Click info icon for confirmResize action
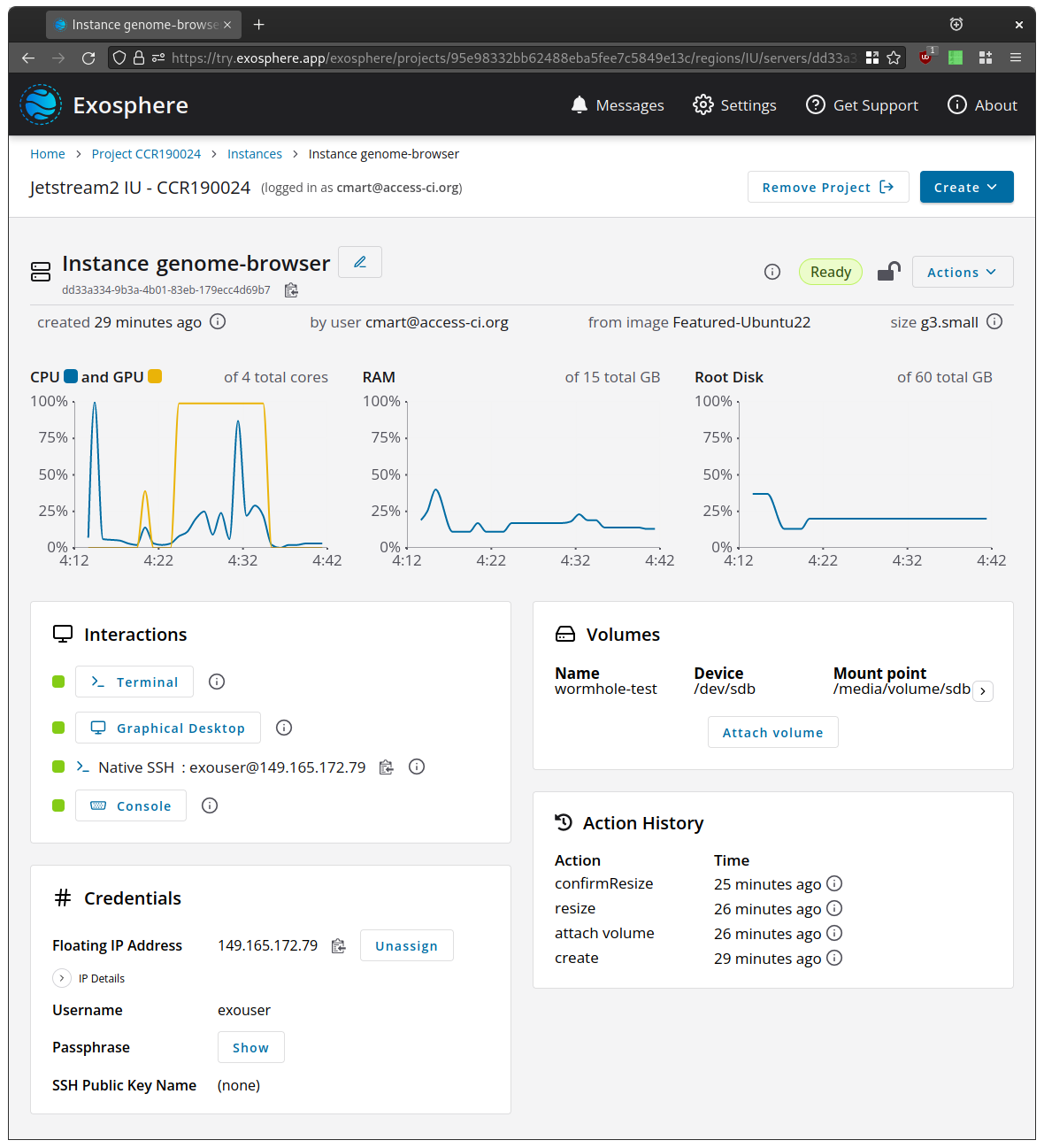Screen dimensions: 1044x1148 click(834, 883)
